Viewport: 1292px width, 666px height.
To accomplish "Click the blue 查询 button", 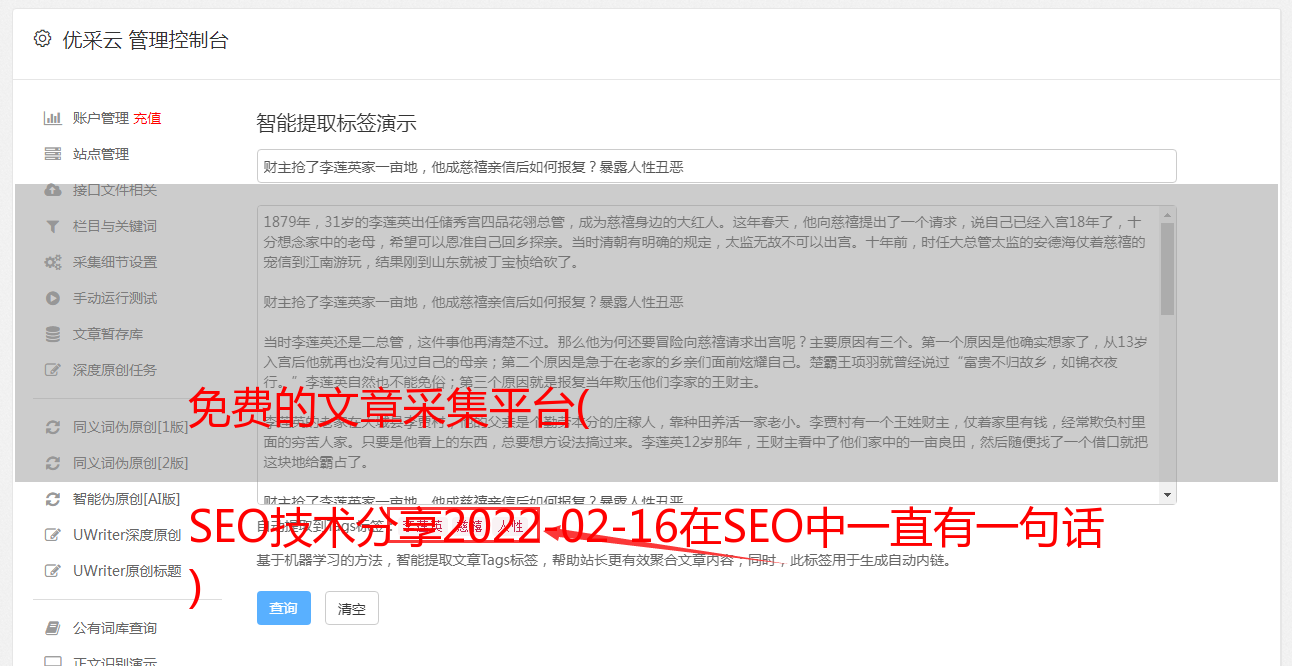I will point(284,608).
